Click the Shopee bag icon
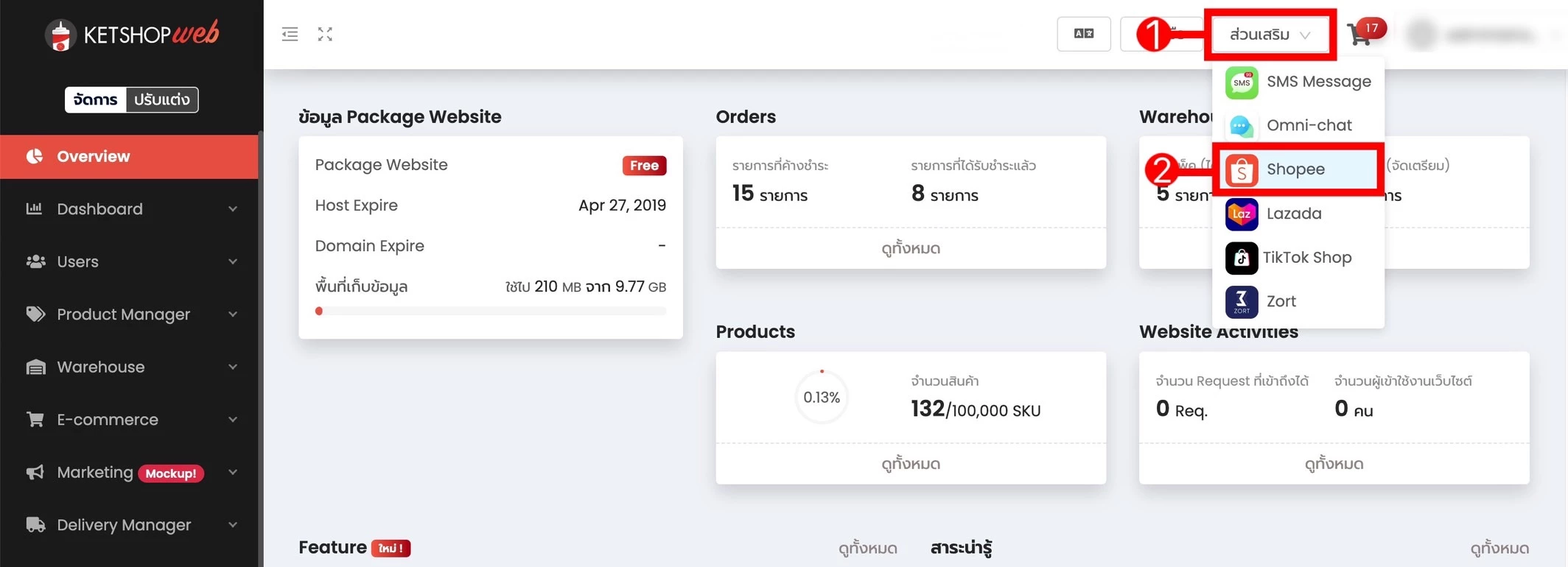This screenshot has width=1568, height=567. (x=1242, y=170)
